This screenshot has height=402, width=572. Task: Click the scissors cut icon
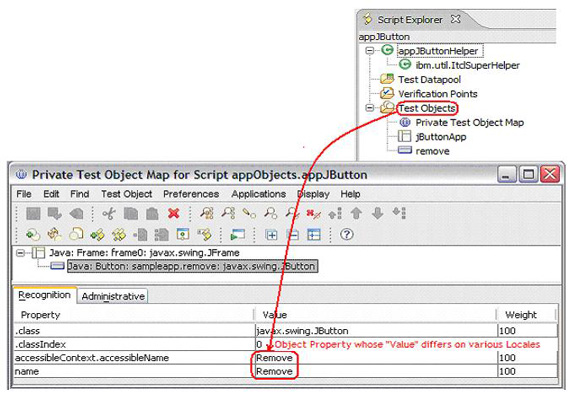click(x=109, y=213)
